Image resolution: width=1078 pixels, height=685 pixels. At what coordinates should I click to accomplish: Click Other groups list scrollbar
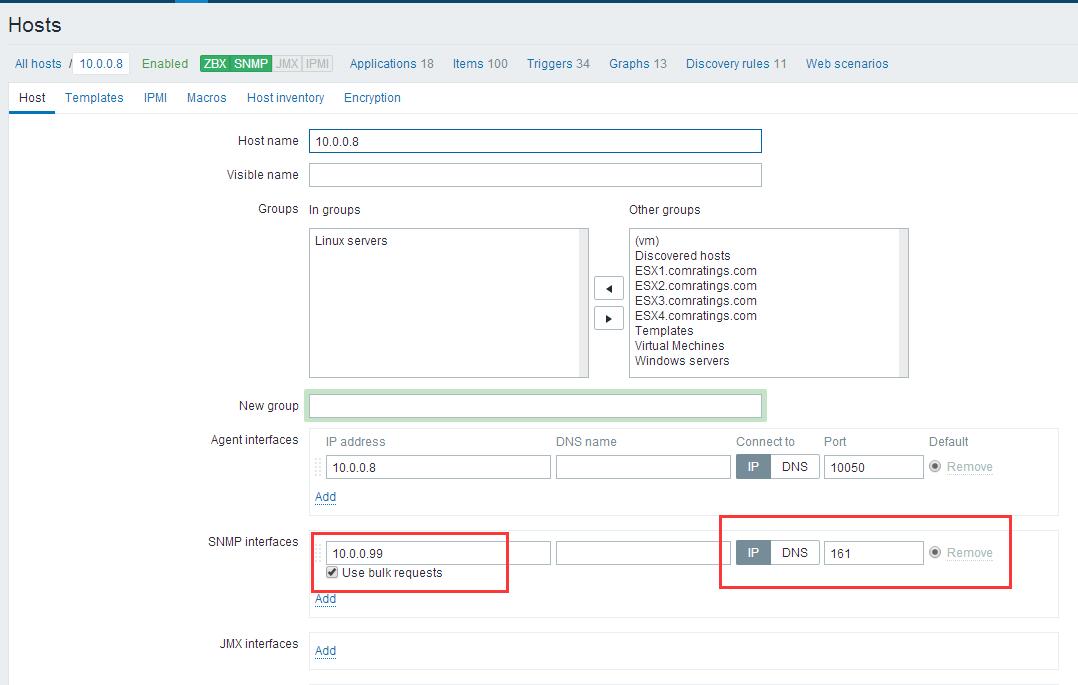point(903,303)
